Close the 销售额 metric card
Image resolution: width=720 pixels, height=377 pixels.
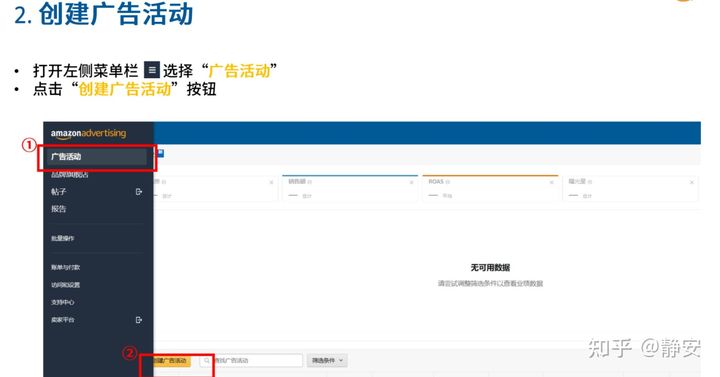[x=411, y=182]
